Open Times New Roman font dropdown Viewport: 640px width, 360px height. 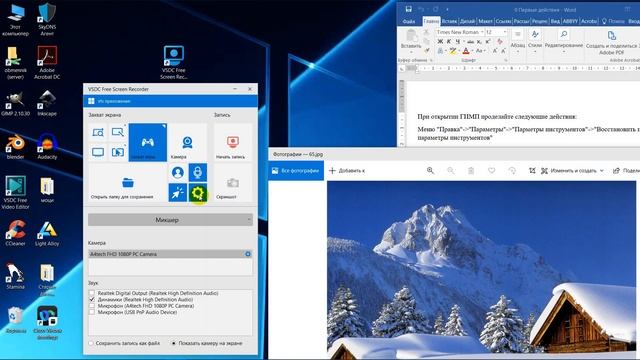482,32
